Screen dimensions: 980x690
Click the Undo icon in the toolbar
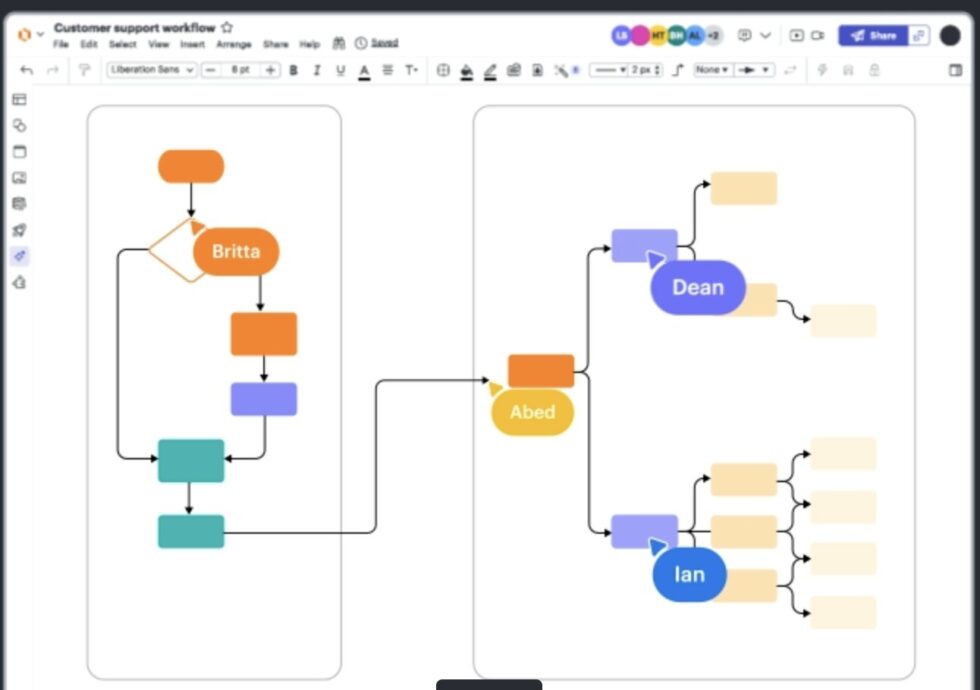[x=27, y=70]
